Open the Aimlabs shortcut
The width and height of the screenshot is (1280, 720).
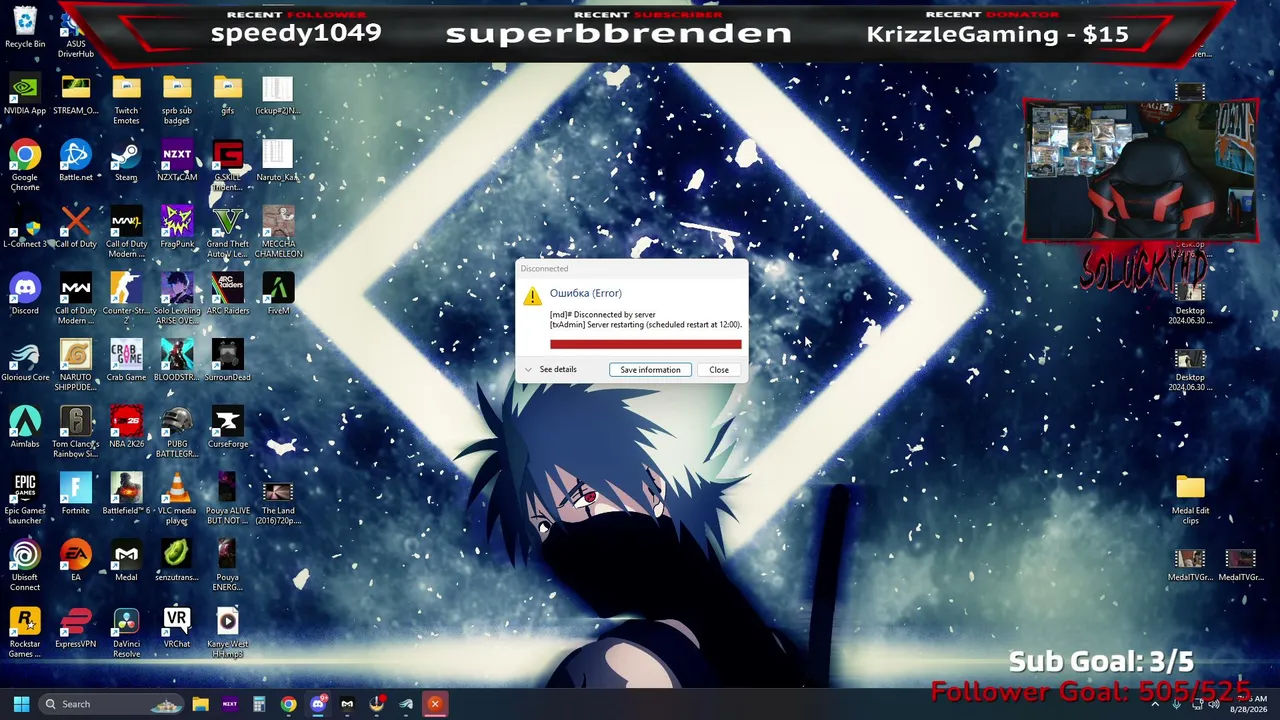25,429
